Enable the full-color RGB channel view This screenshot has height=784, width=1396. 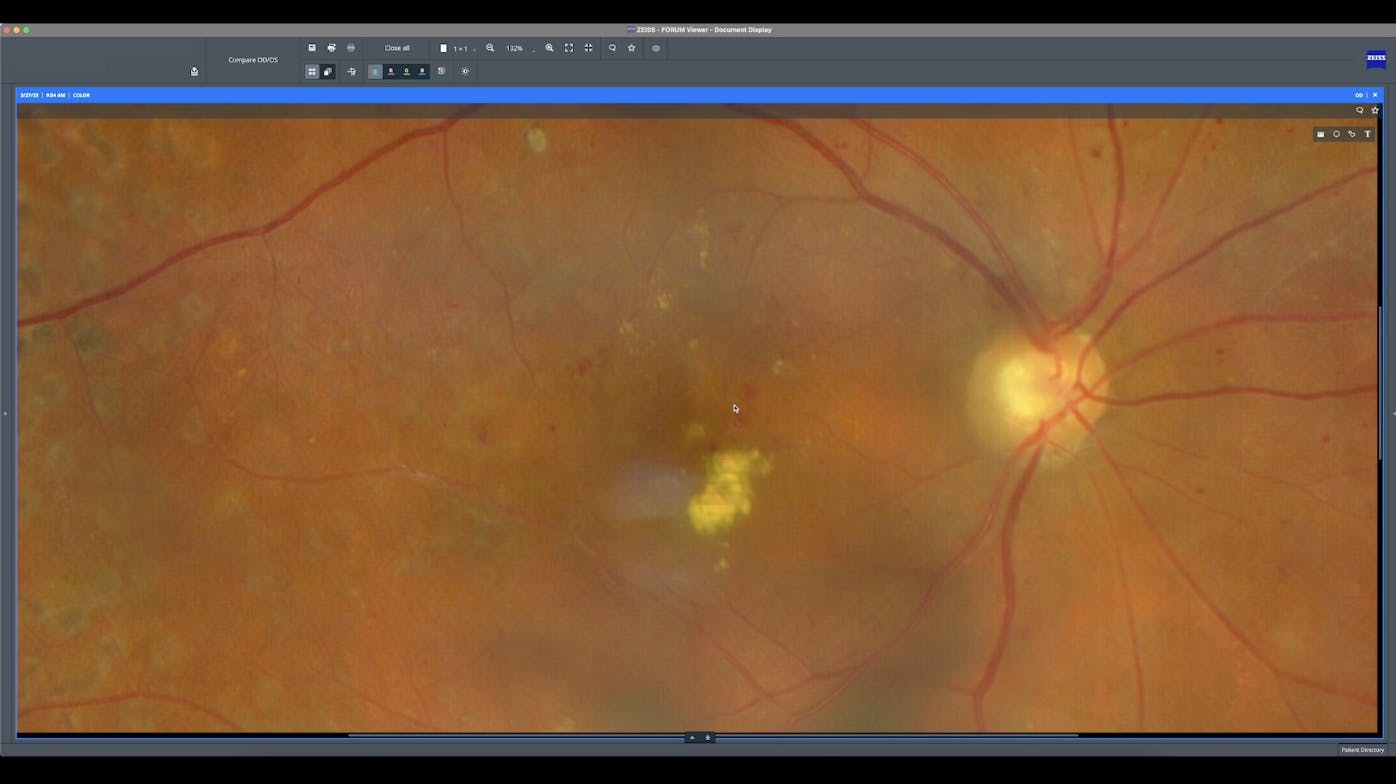(374, 71)
